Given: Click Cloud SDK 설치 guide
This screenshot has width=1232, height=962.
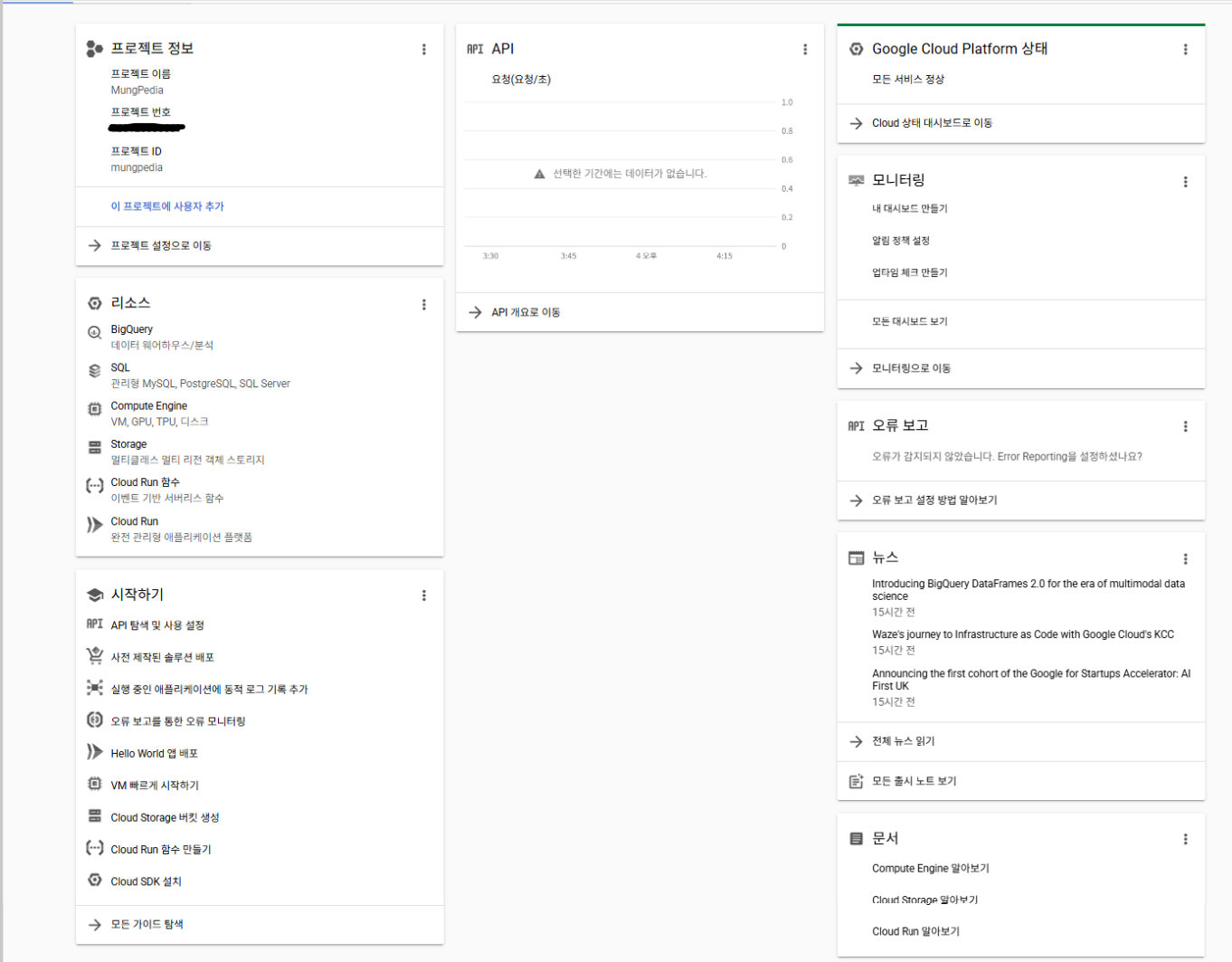Looking at the screenshot, I should point(147,881).
